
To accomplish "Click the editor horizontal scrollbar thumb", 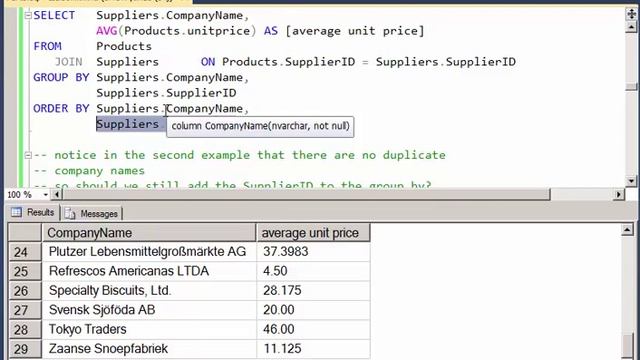I will [x=306, y=195].
